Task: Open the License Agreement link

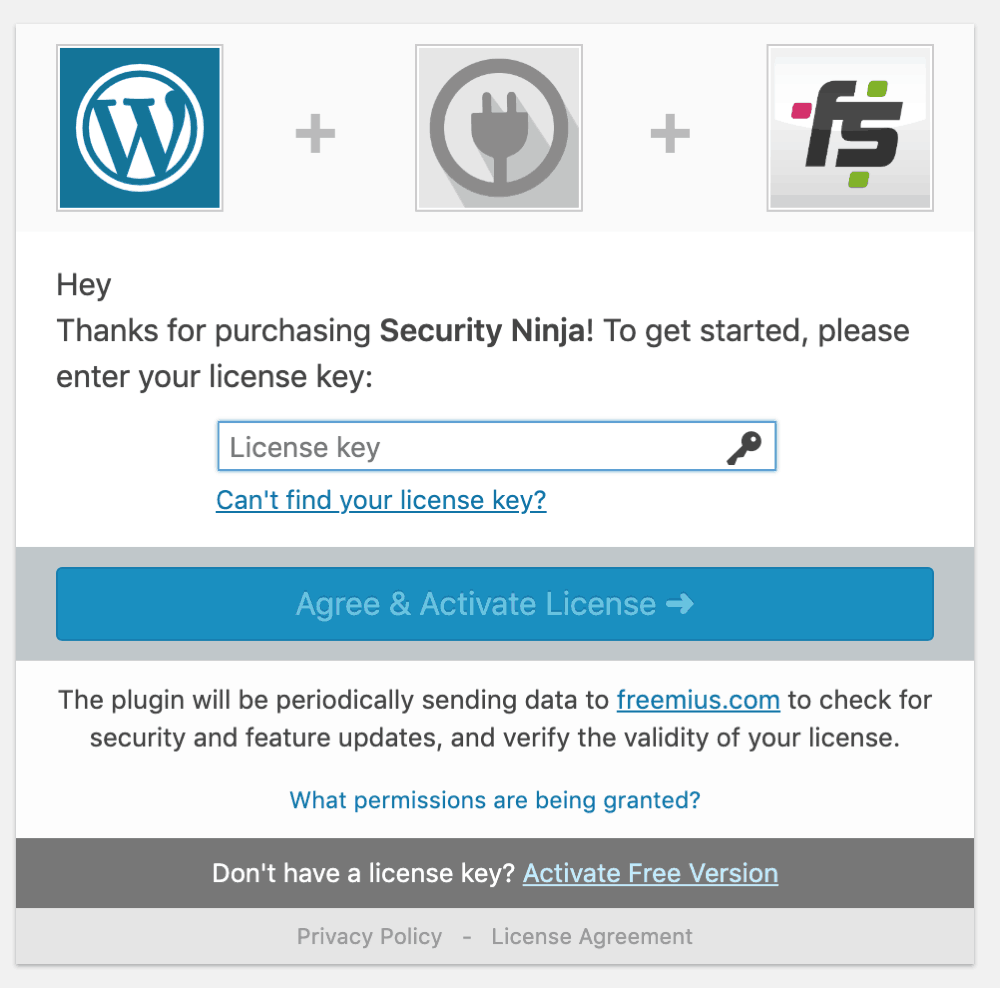Action: point(592,937)
